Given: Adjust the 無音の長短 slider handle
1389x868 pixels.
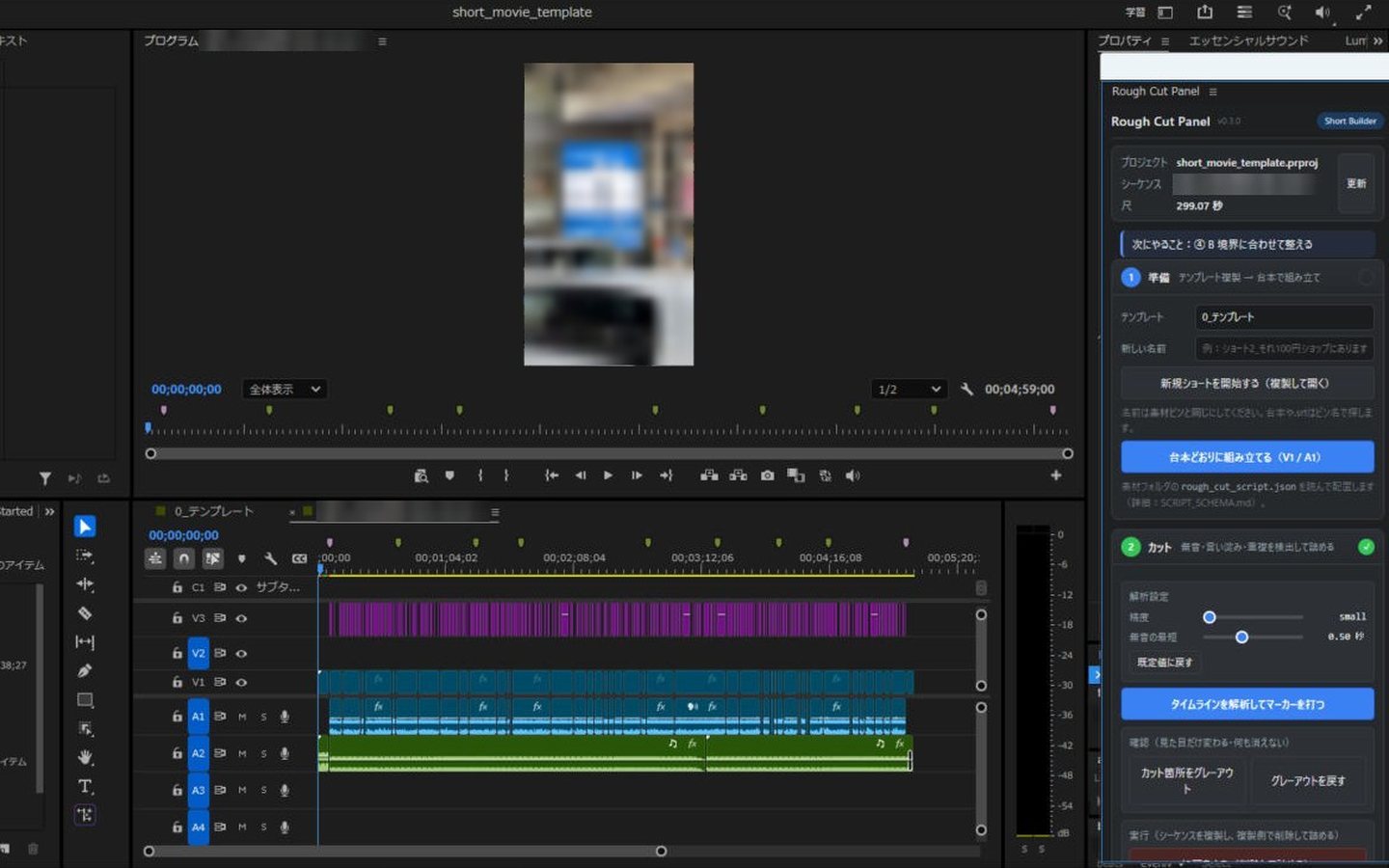Looking at the screenshot, I should tap(1241, 637).
